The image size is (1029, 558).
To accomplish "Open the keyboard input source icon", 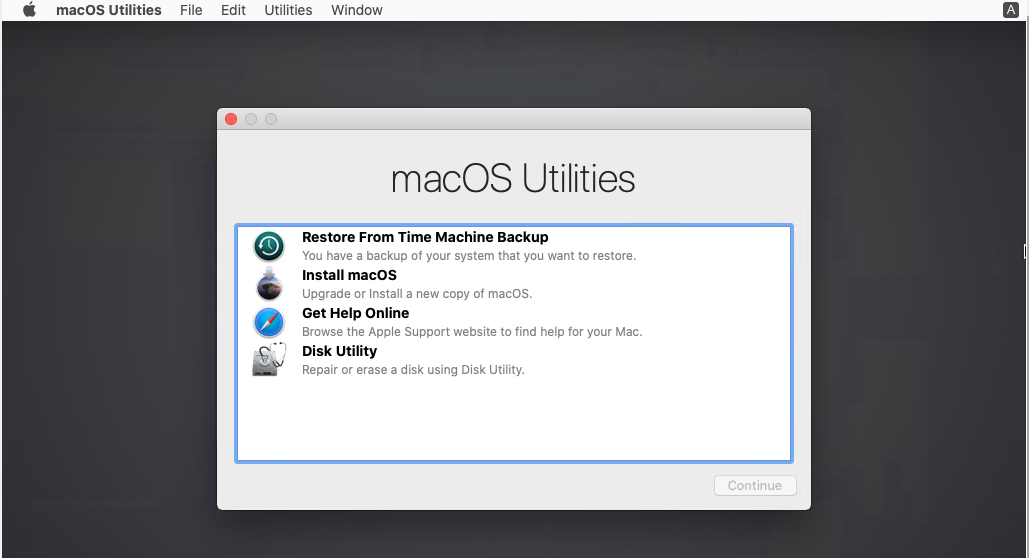I will pos(1011,10).
